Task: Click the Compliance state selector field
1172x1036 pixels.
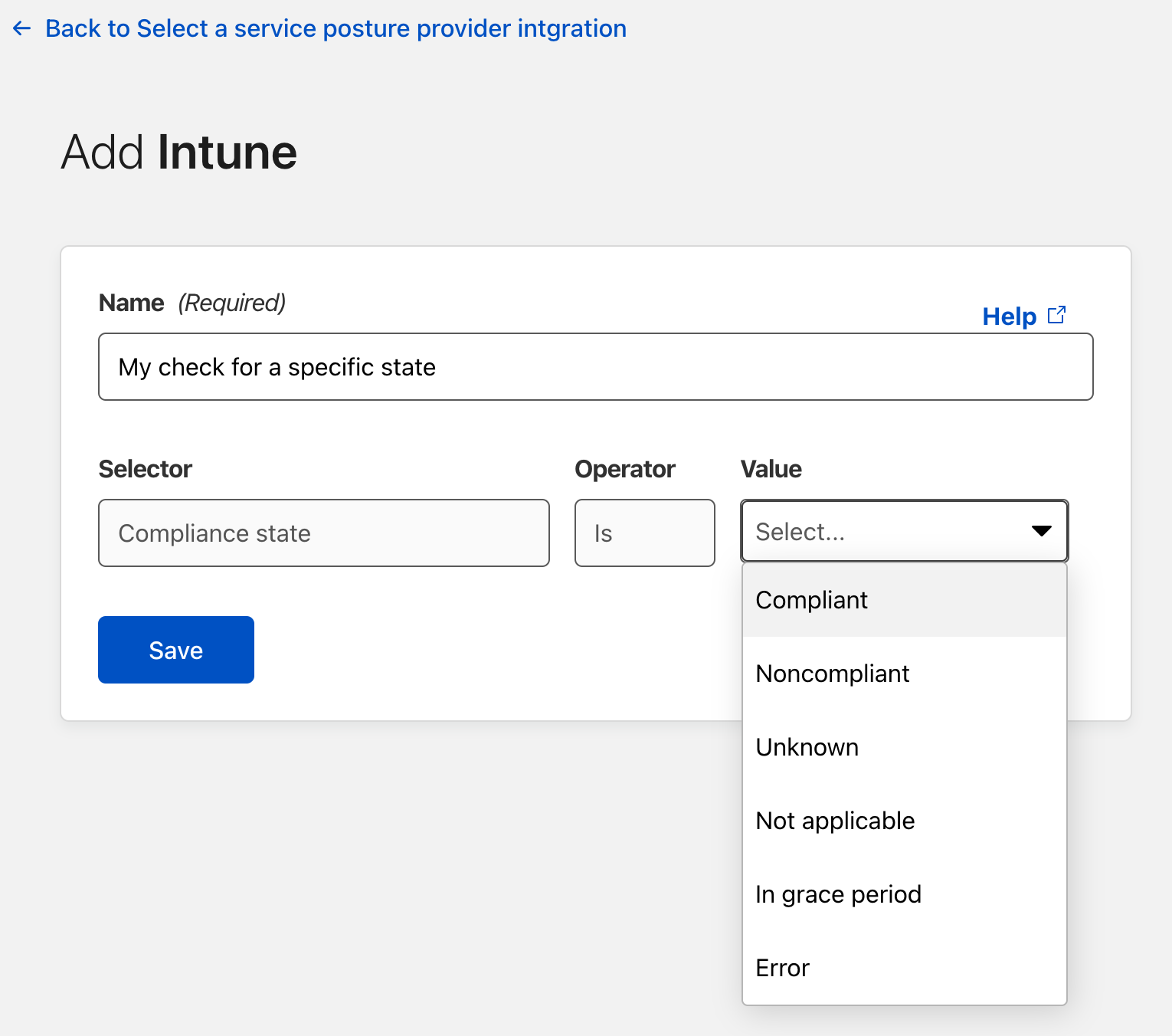Action: (x=324, y=533)
